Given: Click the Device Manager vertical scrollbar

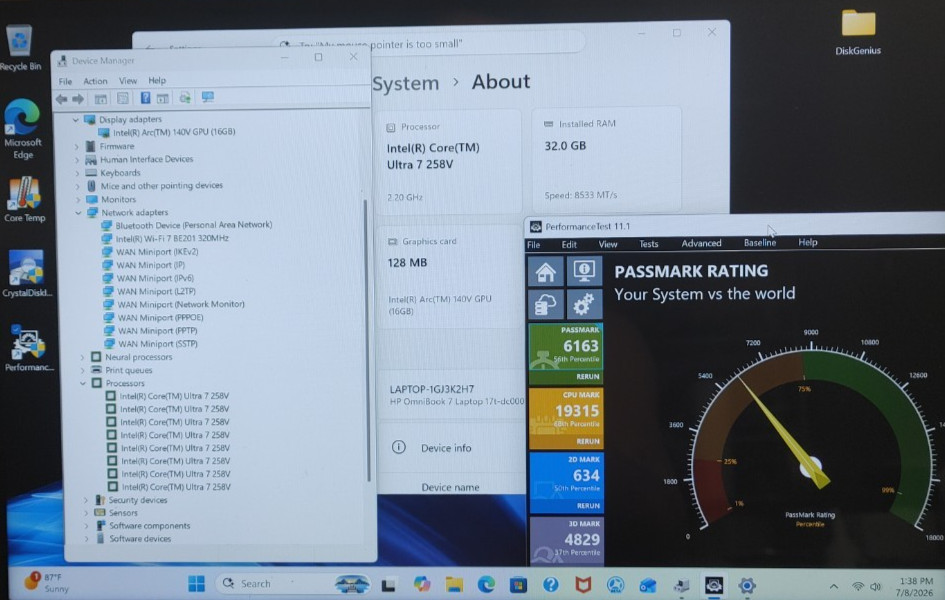Looking at the screenshot, I should click(366, 340).
